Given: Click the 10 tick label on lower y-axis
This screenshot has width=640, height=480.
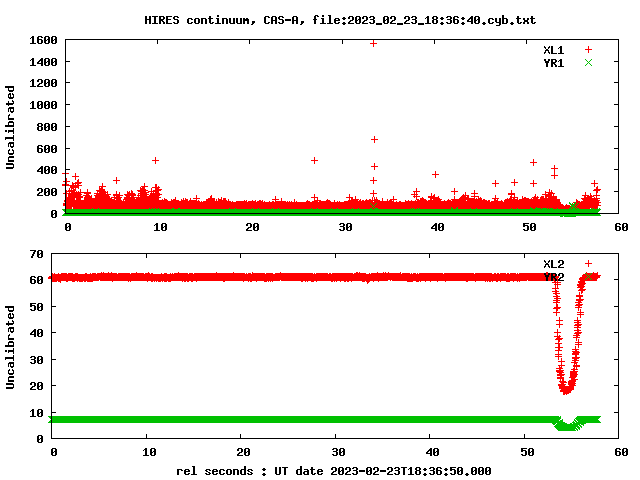Looking at the screenshot, I should [x=36, y=413].
